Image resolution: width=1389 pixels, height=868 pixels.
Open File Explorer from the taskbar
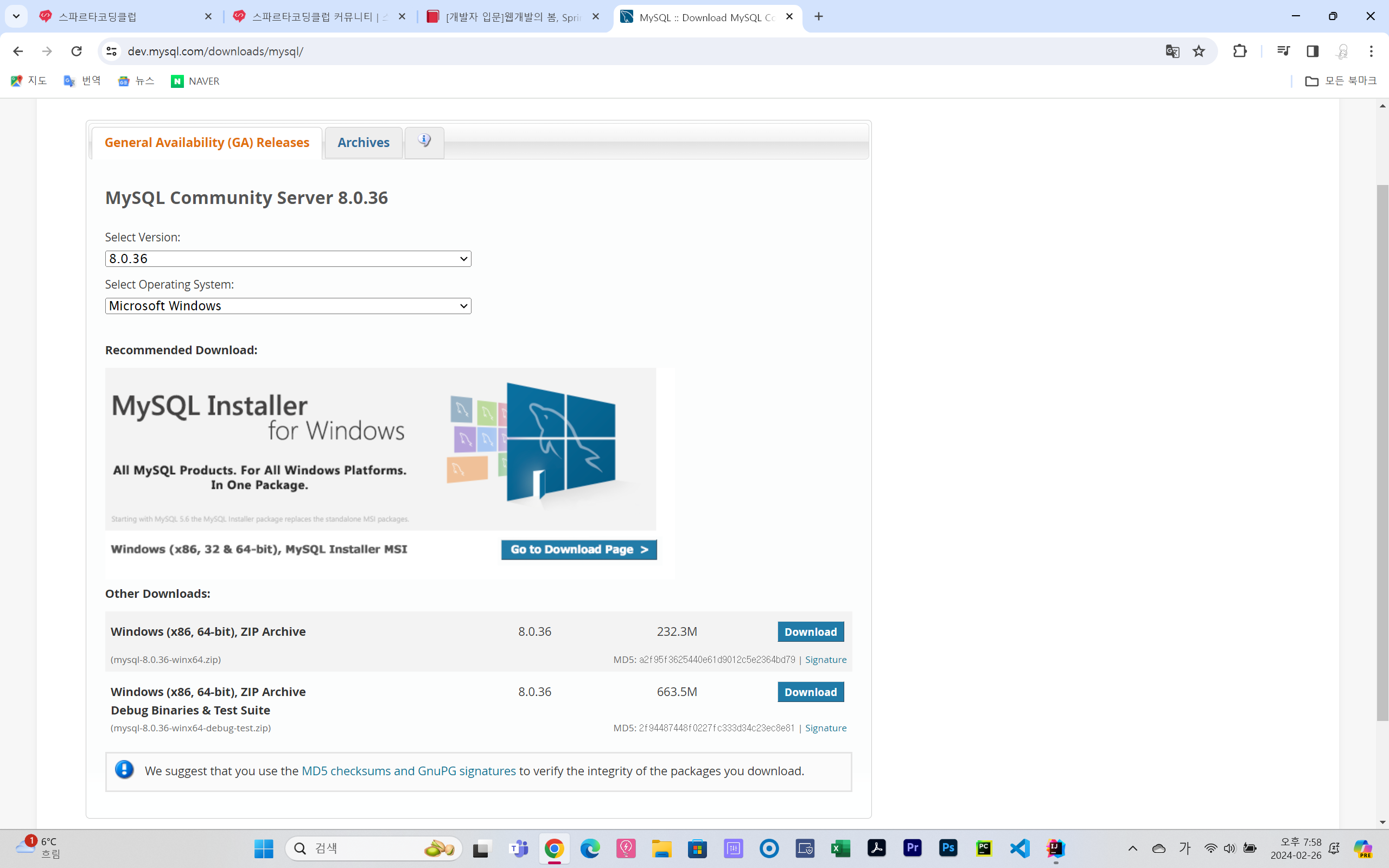tap(662, 848)
